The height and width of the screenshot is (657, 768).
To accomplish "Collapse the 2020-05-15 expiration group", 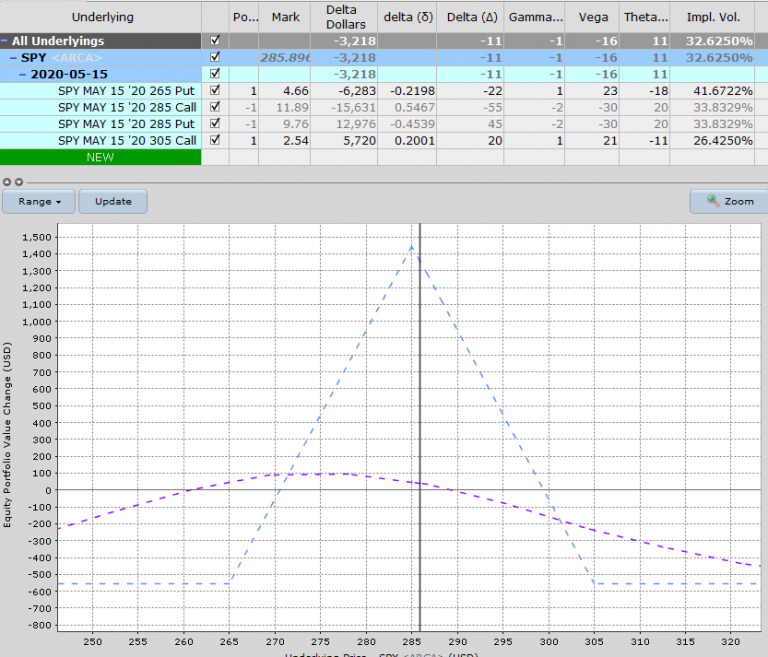I will [x=22, y=74].
